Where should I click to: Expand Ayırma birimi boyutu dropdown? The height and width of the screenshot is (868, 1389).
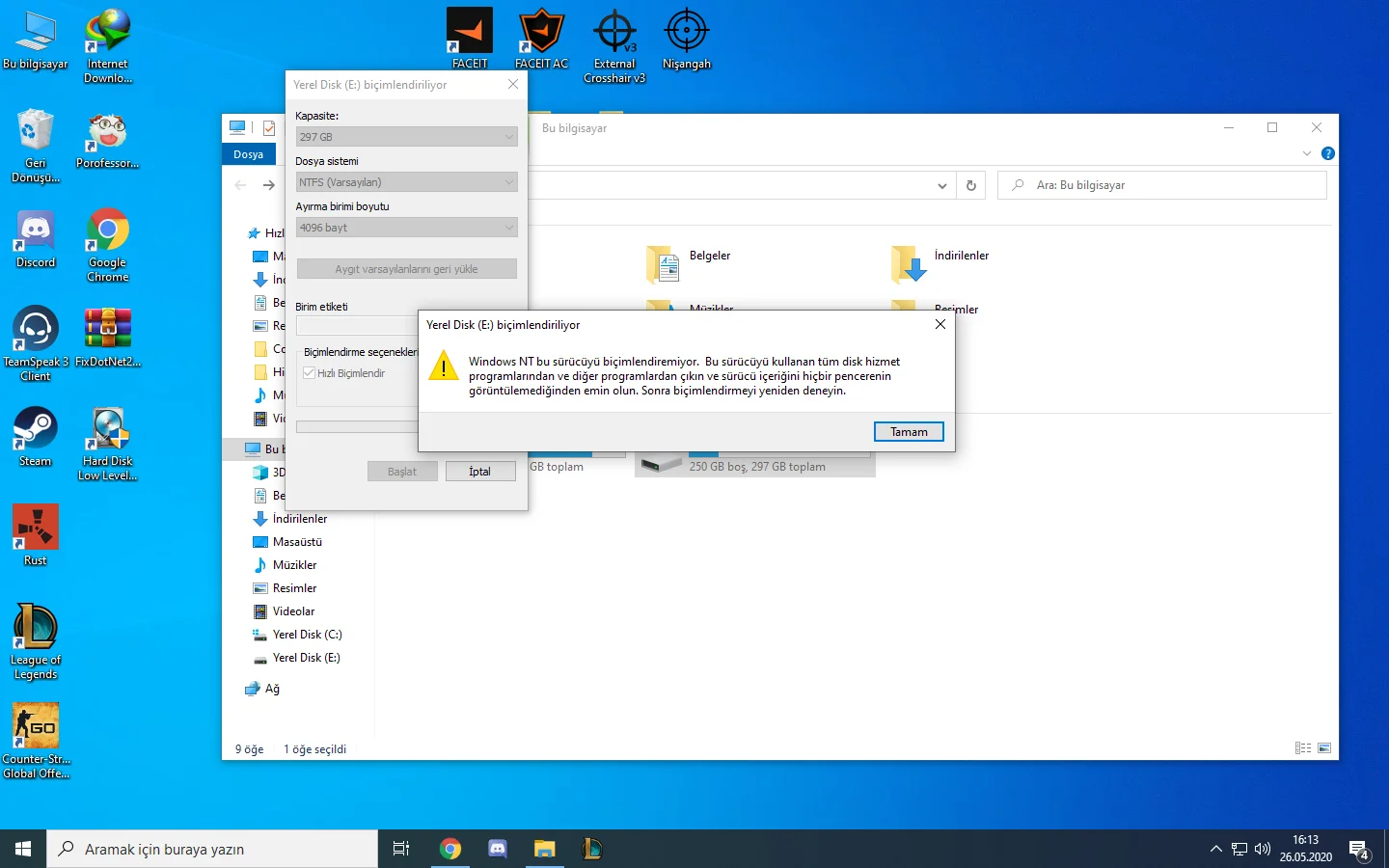coord(406,228)
